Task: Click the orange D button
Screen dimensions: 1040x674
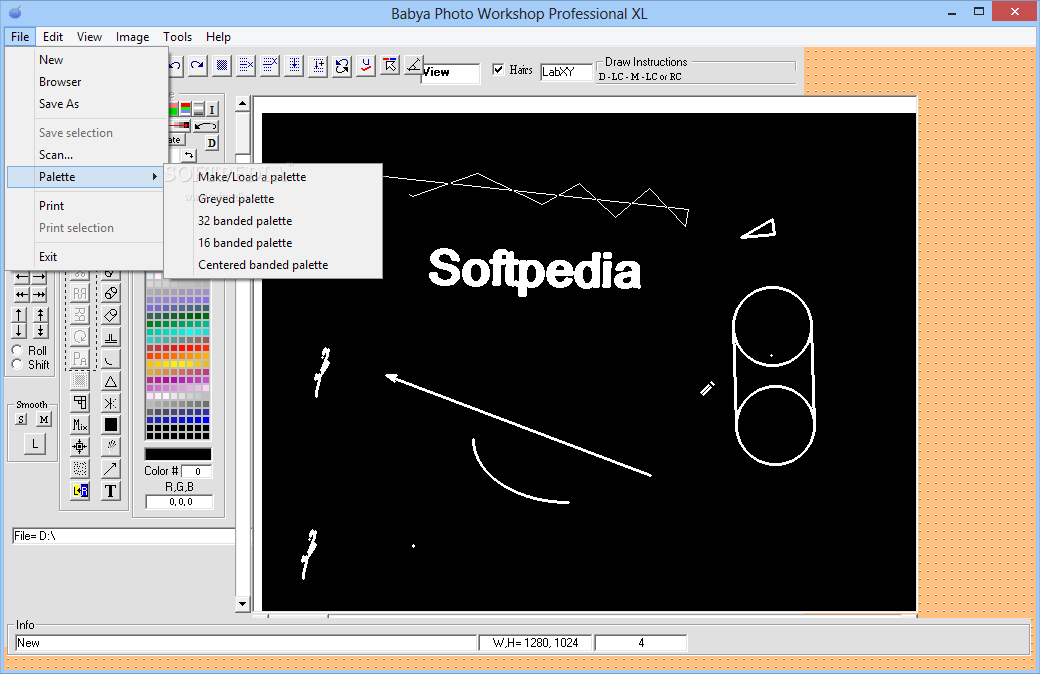Action: (x=212, y=143)
